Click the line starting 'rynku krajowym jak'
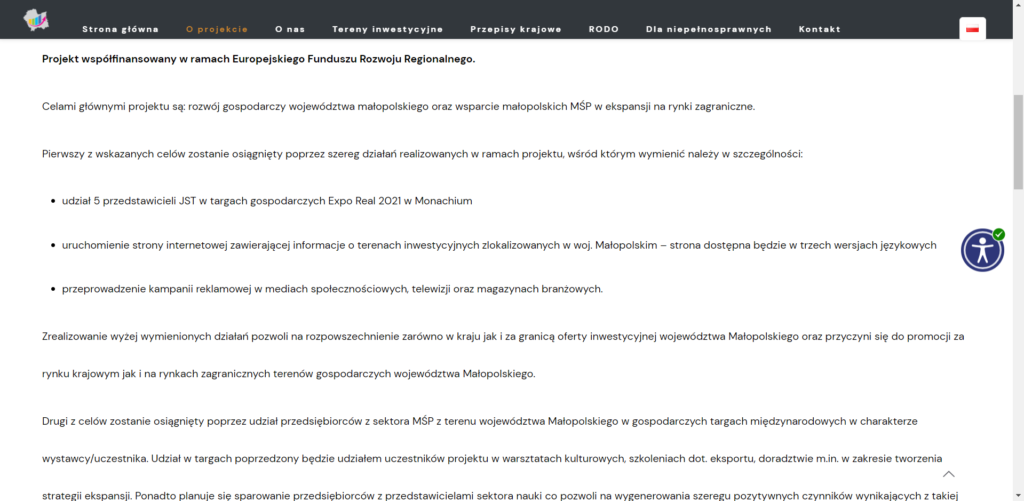Viewport: 1024px width, 501px height. [289, 375]
